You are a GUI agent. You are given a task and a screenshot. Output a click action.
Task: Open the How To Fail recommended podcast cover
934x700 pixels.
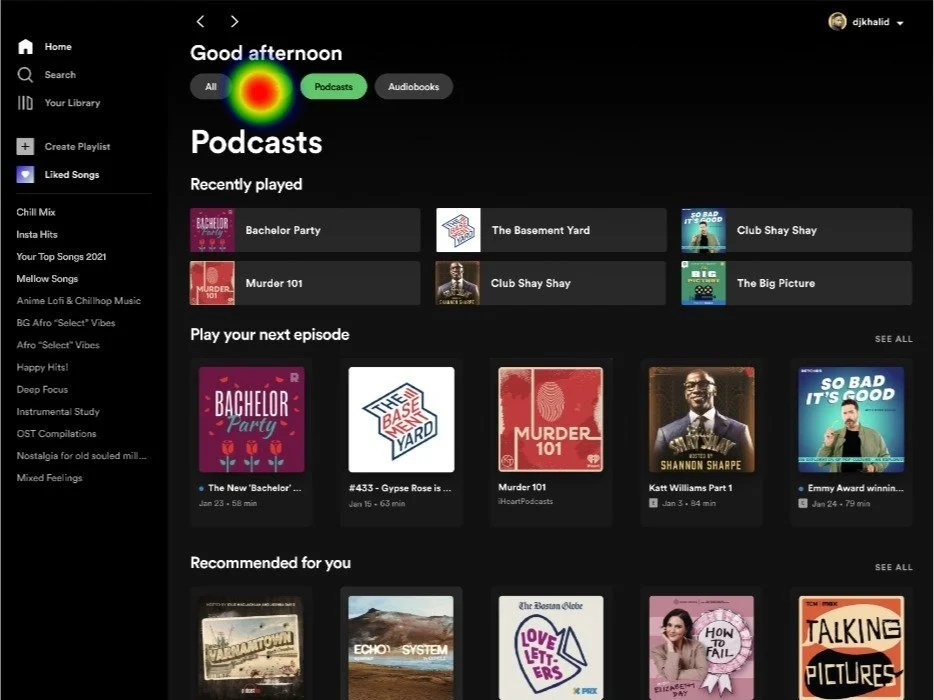pos(702,648)
